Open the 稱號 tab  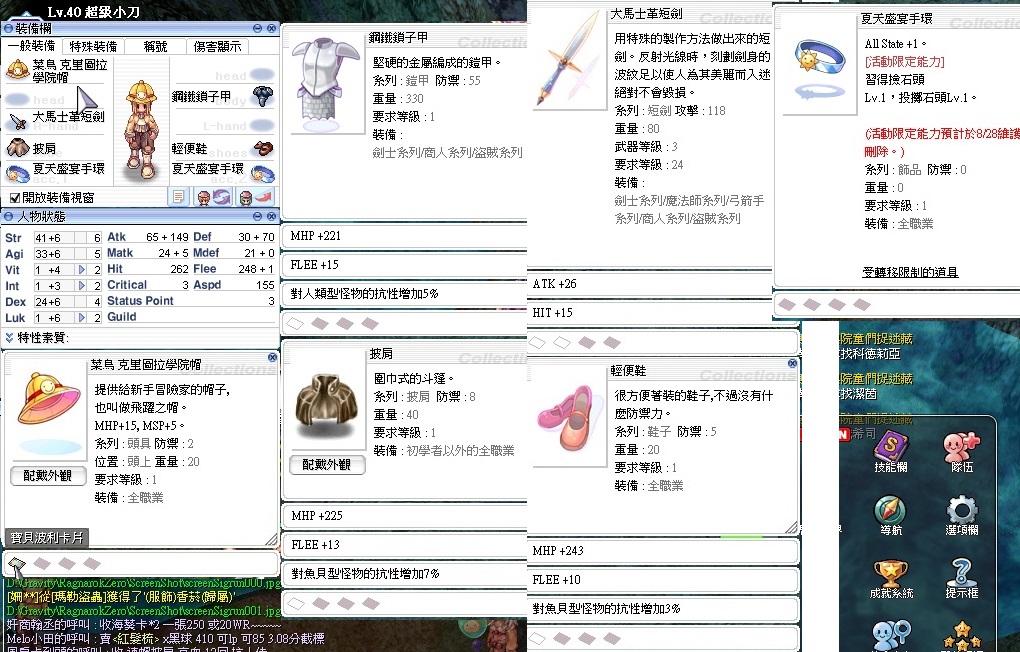click(x=155, y=46)
